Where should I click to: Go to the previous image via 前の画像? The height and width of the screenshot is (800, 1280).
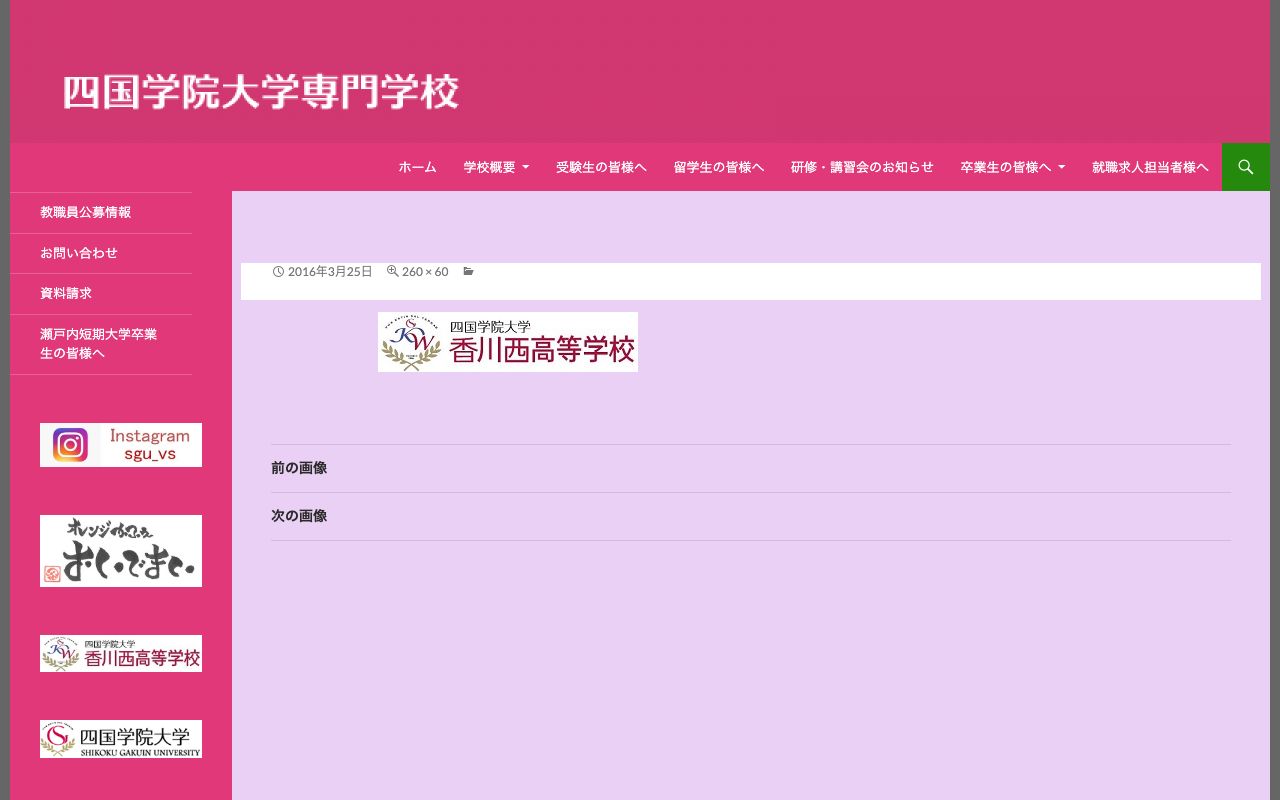[x=298, y=467]
